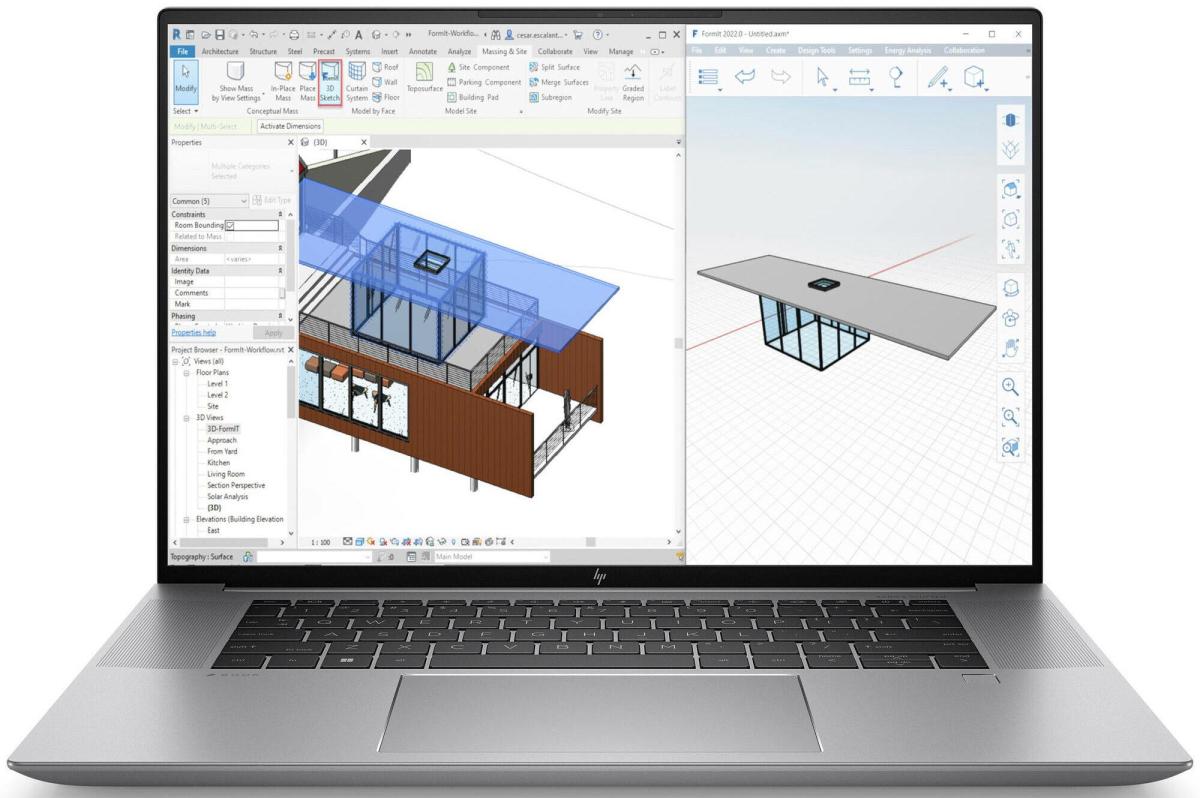Screen dimensions: 1200x798
Task: Collapse Elevations tree node
Action: pos(186,519)
